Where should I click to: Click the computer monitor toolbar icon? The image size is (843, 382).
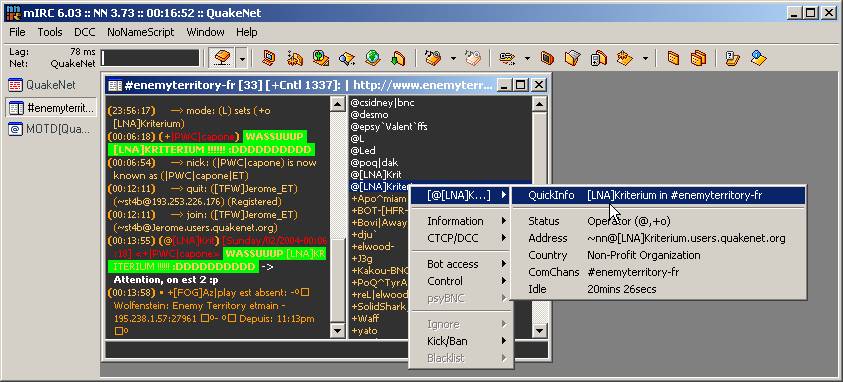269,57
